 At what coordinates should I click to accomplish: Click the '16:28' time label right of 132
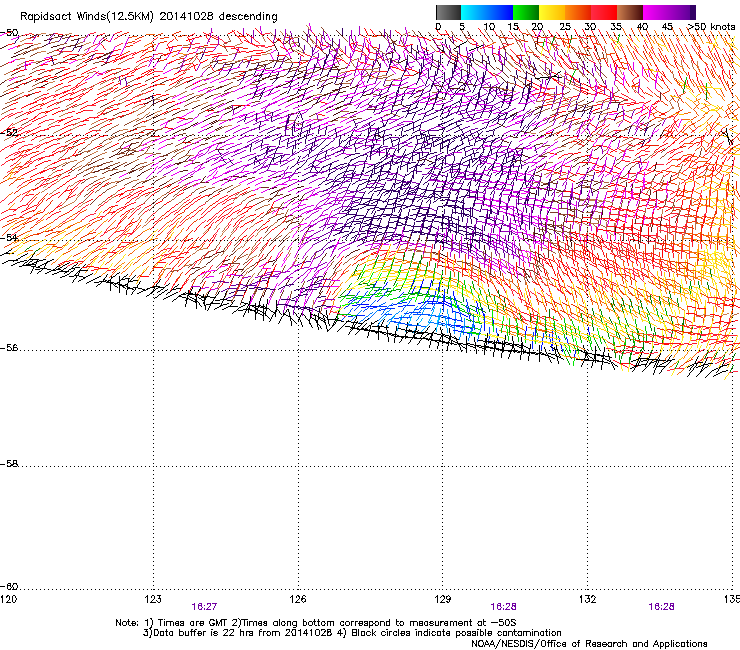click(662, 607)
